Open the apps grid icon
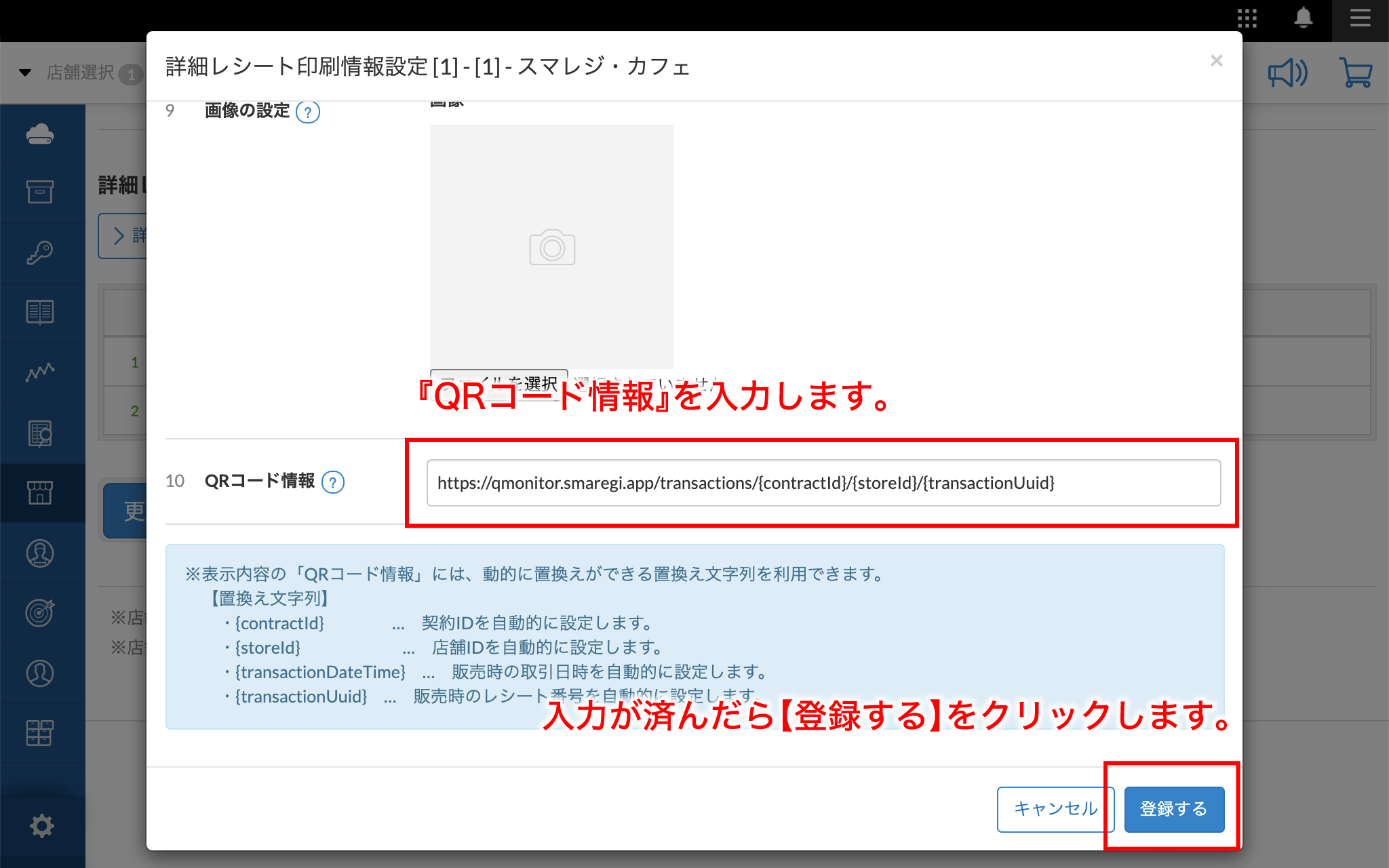 click(x=1247, y=18)
